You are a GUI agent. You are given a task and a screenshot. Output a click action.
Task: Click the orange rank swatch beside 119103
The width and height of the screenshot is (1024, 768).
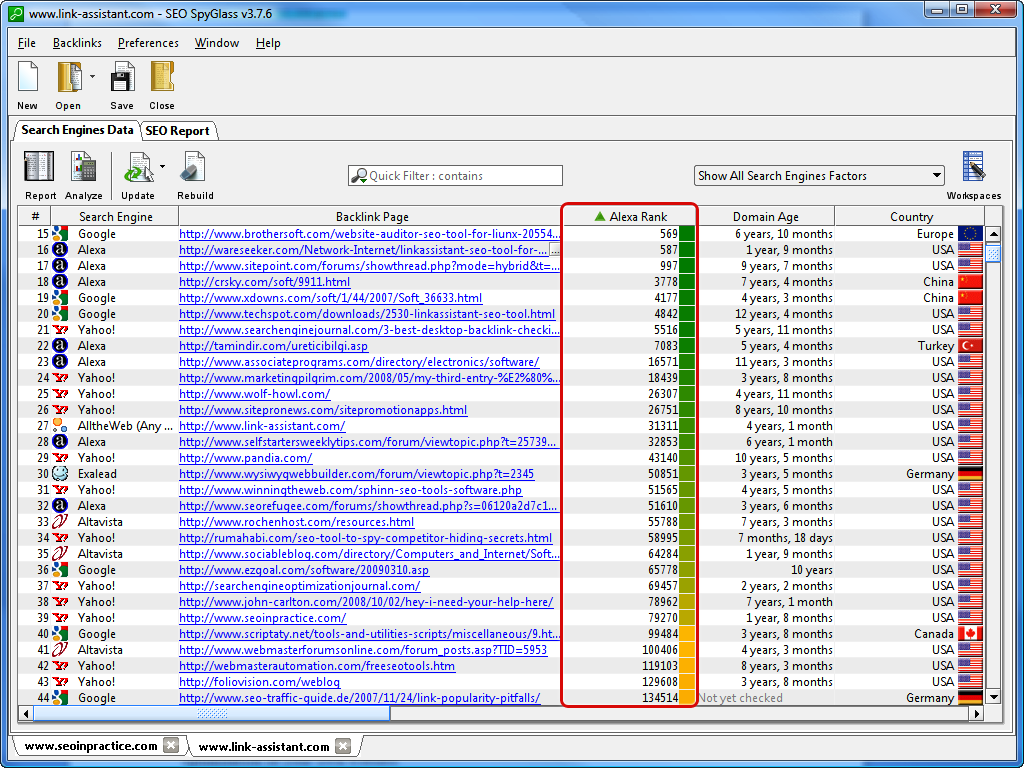coord(687,665)
